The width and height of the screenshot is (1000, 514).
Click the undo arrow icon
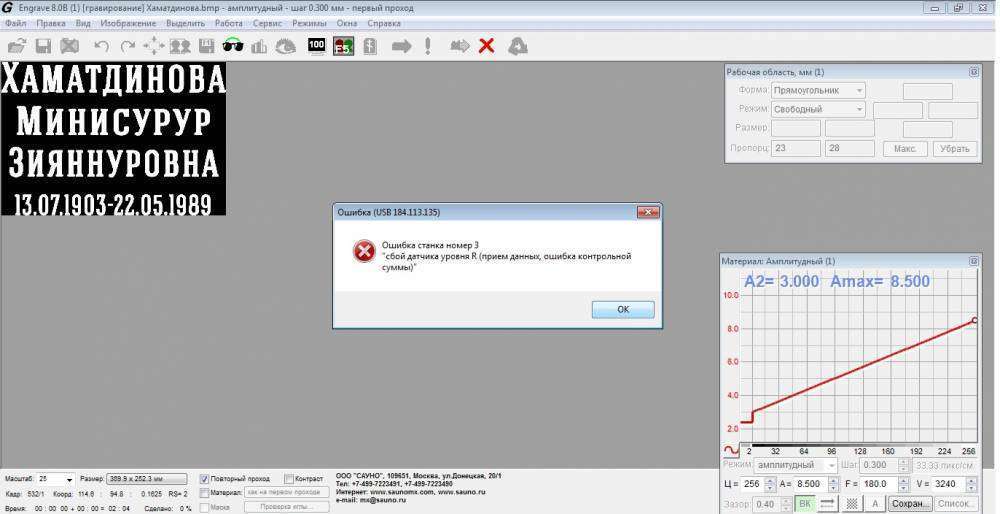pos(101,46)
